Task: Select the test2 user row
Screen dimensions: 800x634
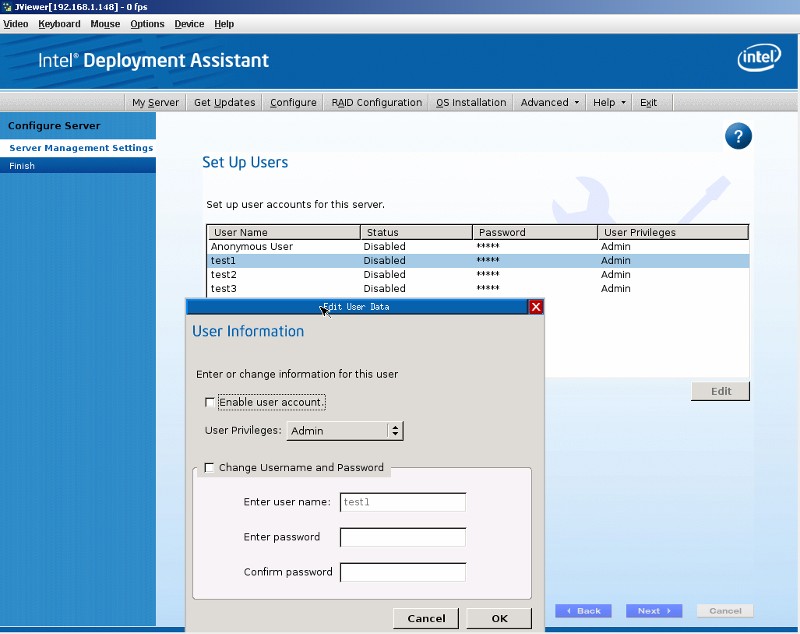Action: pyautogui.click(x=478, y=274)
